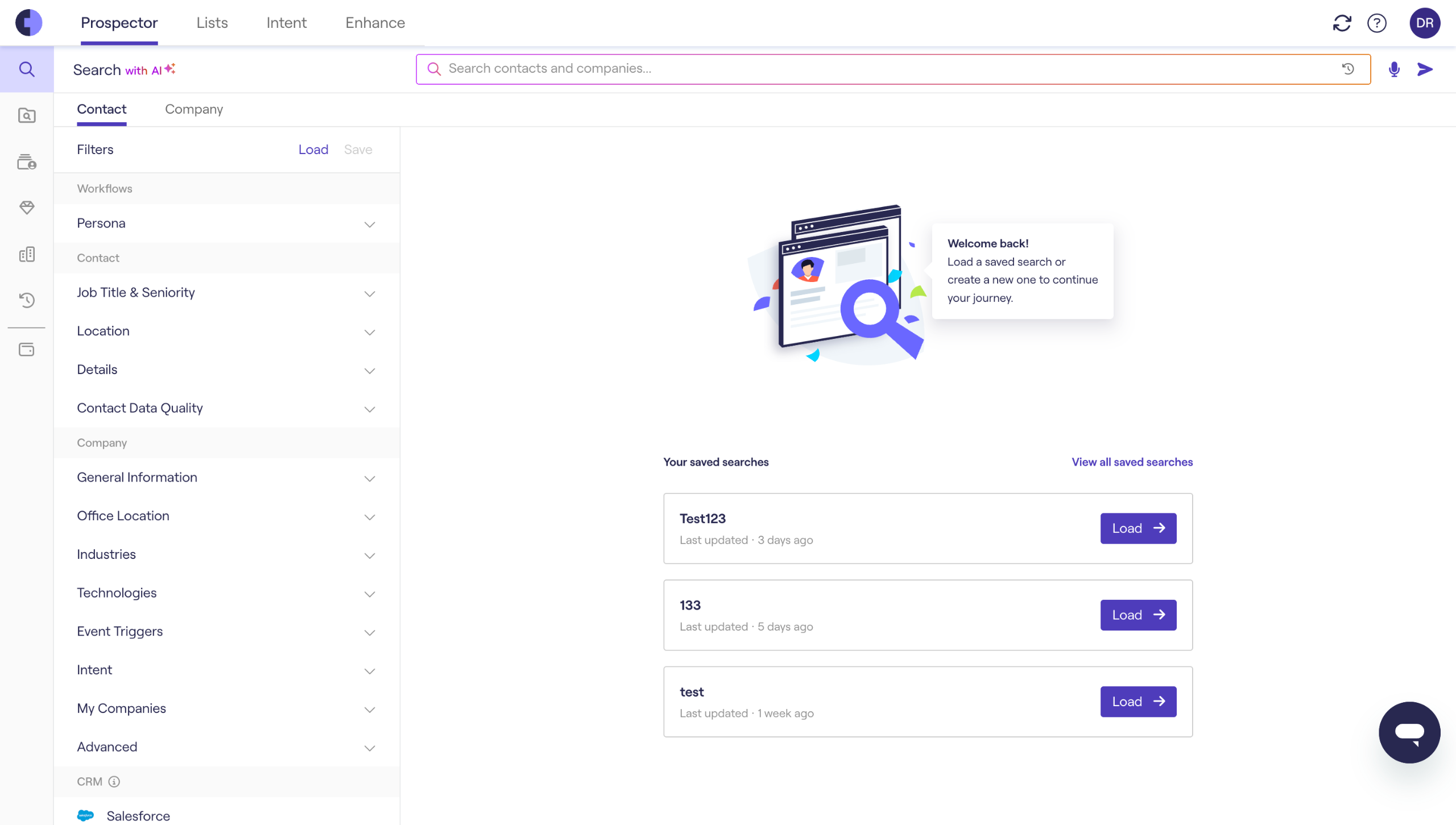The width and height of the screenshot is (1456, 825).
Task: Click View all saved searches link
Action: (1132, 462)
